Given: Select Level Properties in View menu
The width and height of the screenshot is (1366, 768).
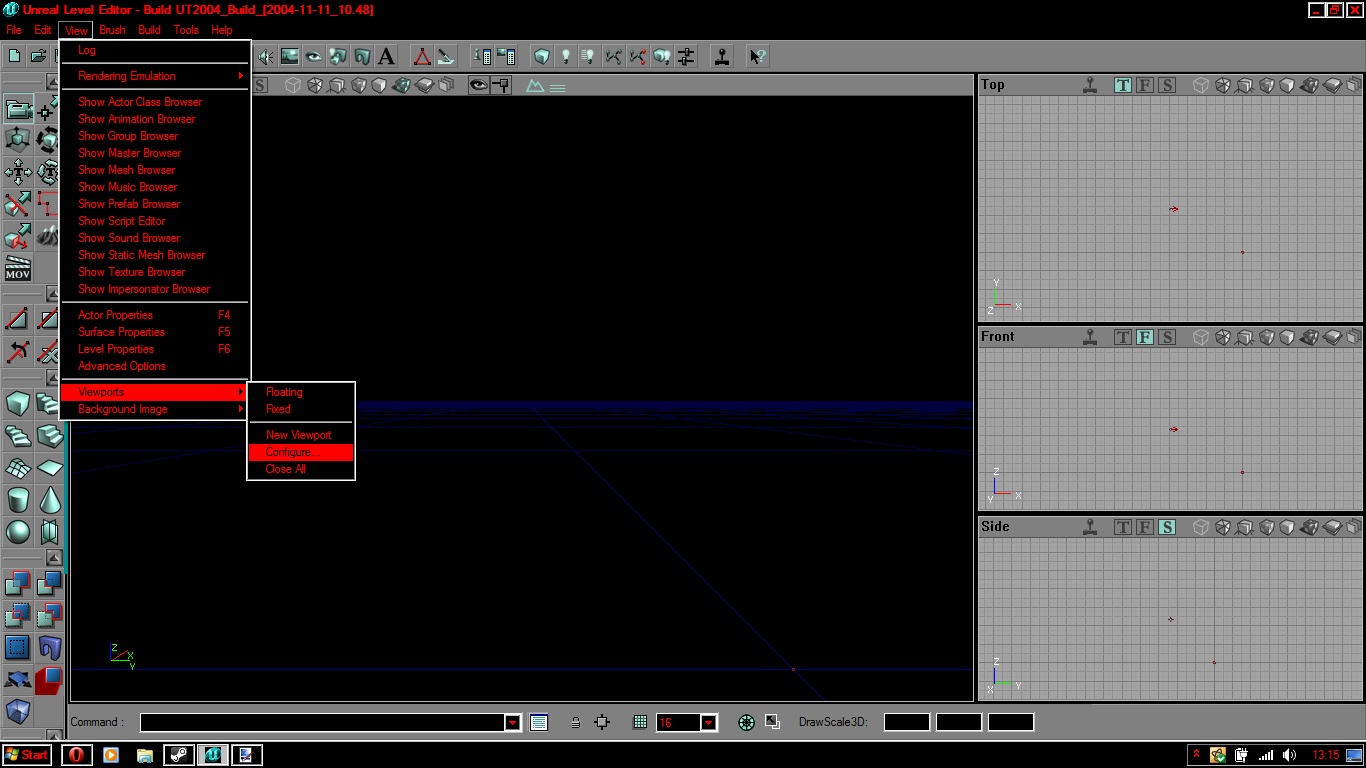Looking at the screenshot, I should coord(155,349).
